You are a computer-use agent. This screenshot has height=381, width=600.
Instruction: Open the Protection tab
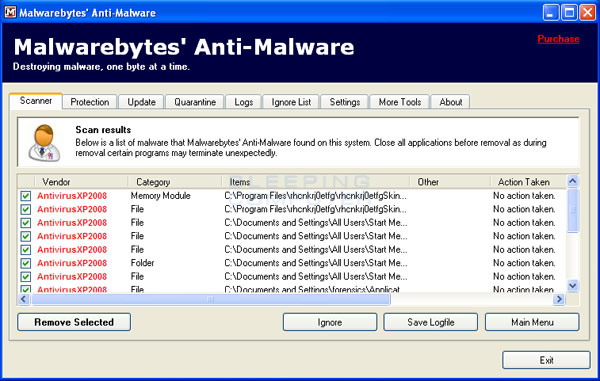pyautogui.click(x=90, y=102)
